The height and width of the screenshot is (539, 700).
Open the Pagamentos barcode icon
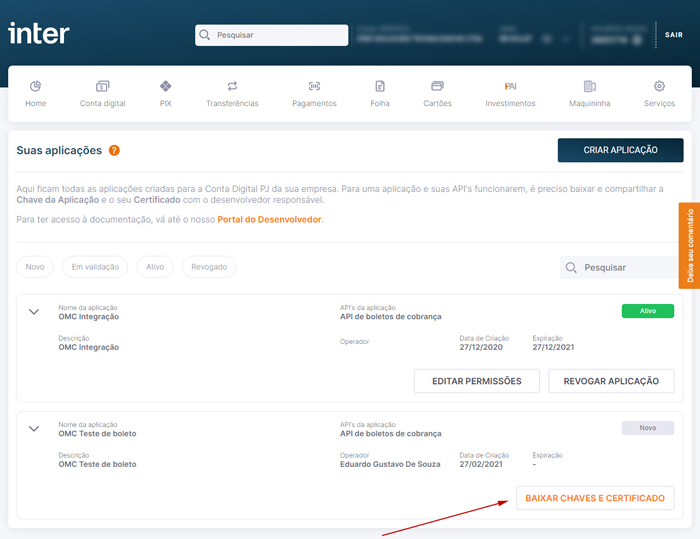pyautogui.click(x=314, y=86)
